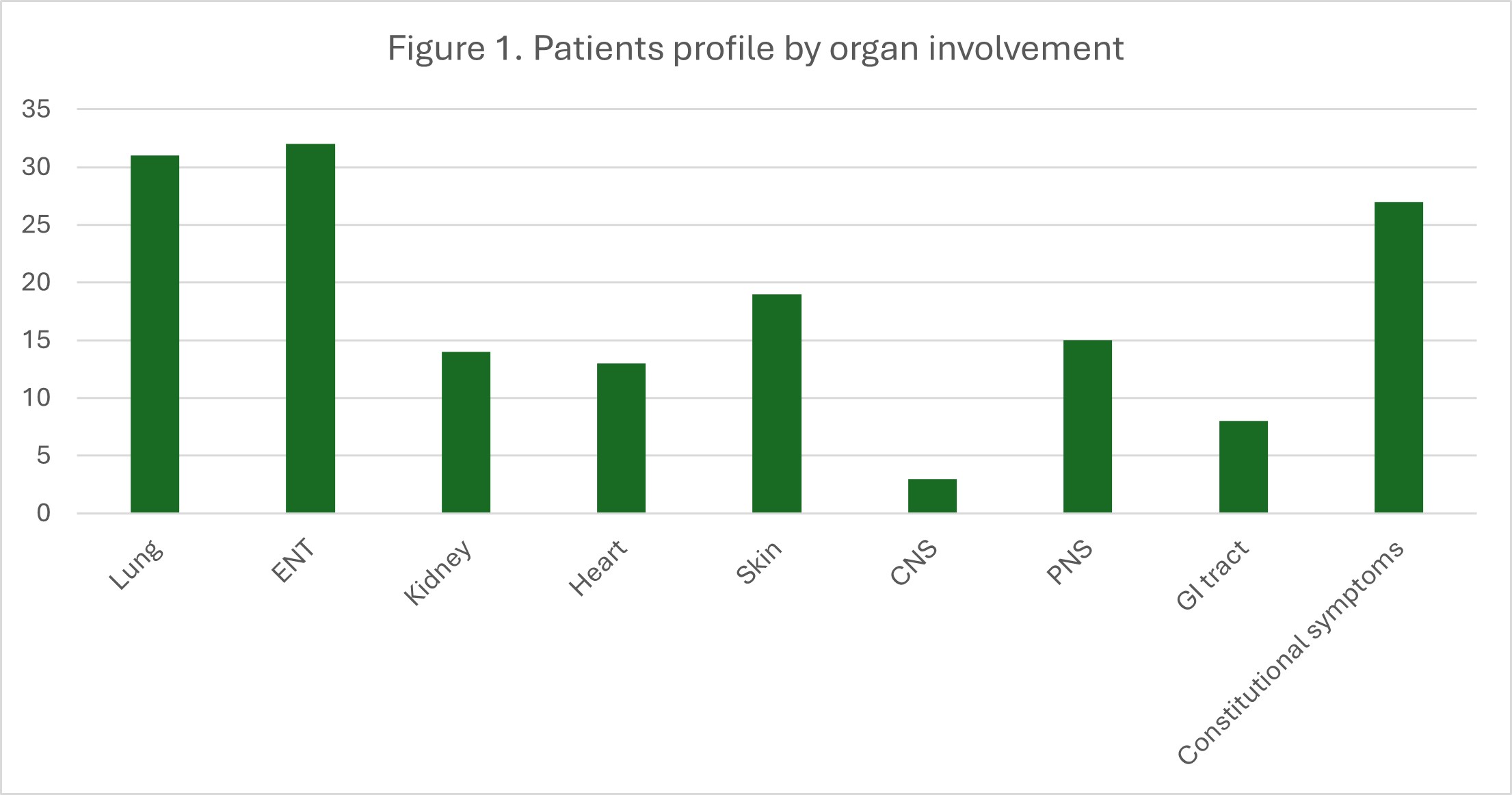Screen dimensions: 1512x795
Task: Click the ENT bar
Action: point(310,328)
